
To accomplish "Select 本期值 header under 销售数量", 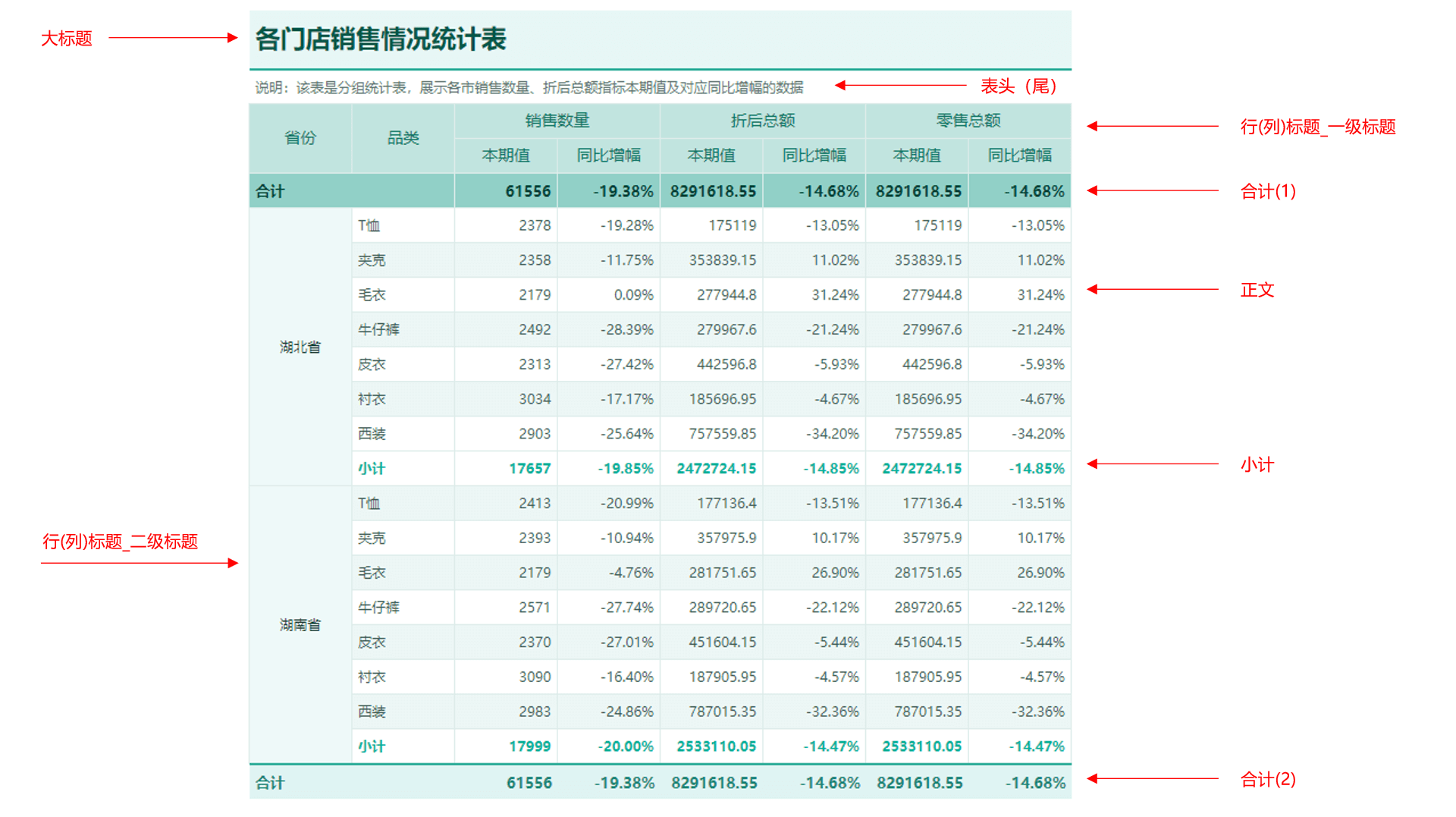I will (x=506, y=156).
